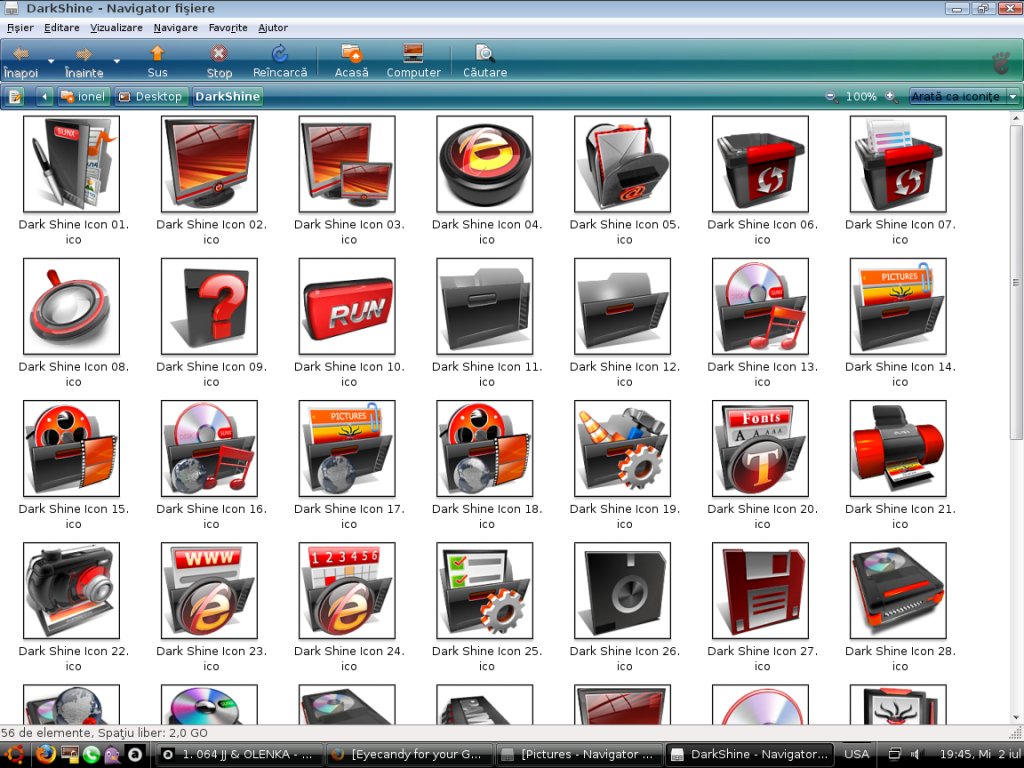Click the 'Dark Shine Icon 16. ico' filename

(x=211, y=517)
